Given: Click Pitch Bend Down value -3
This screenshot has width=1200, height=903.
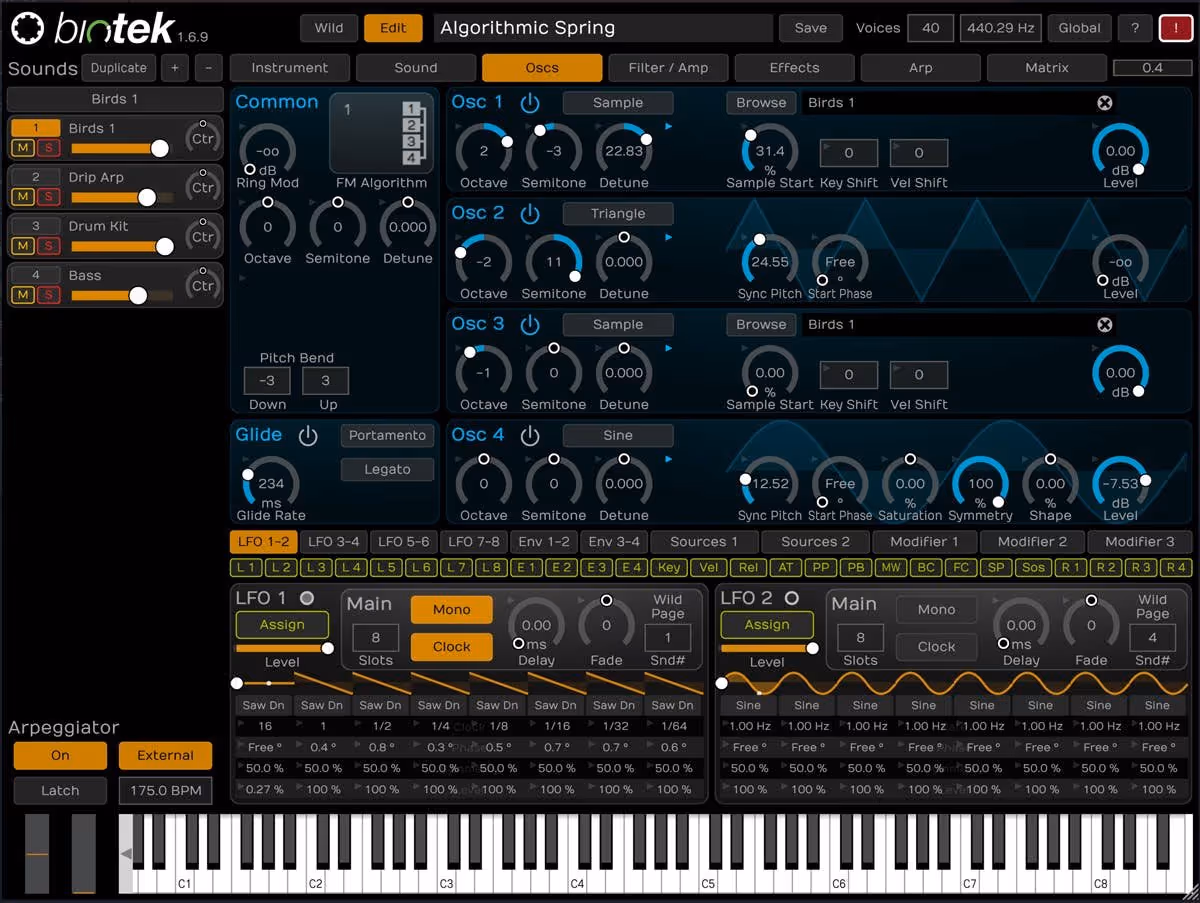Looking at the screenshot, I should (x=267, y=381).
